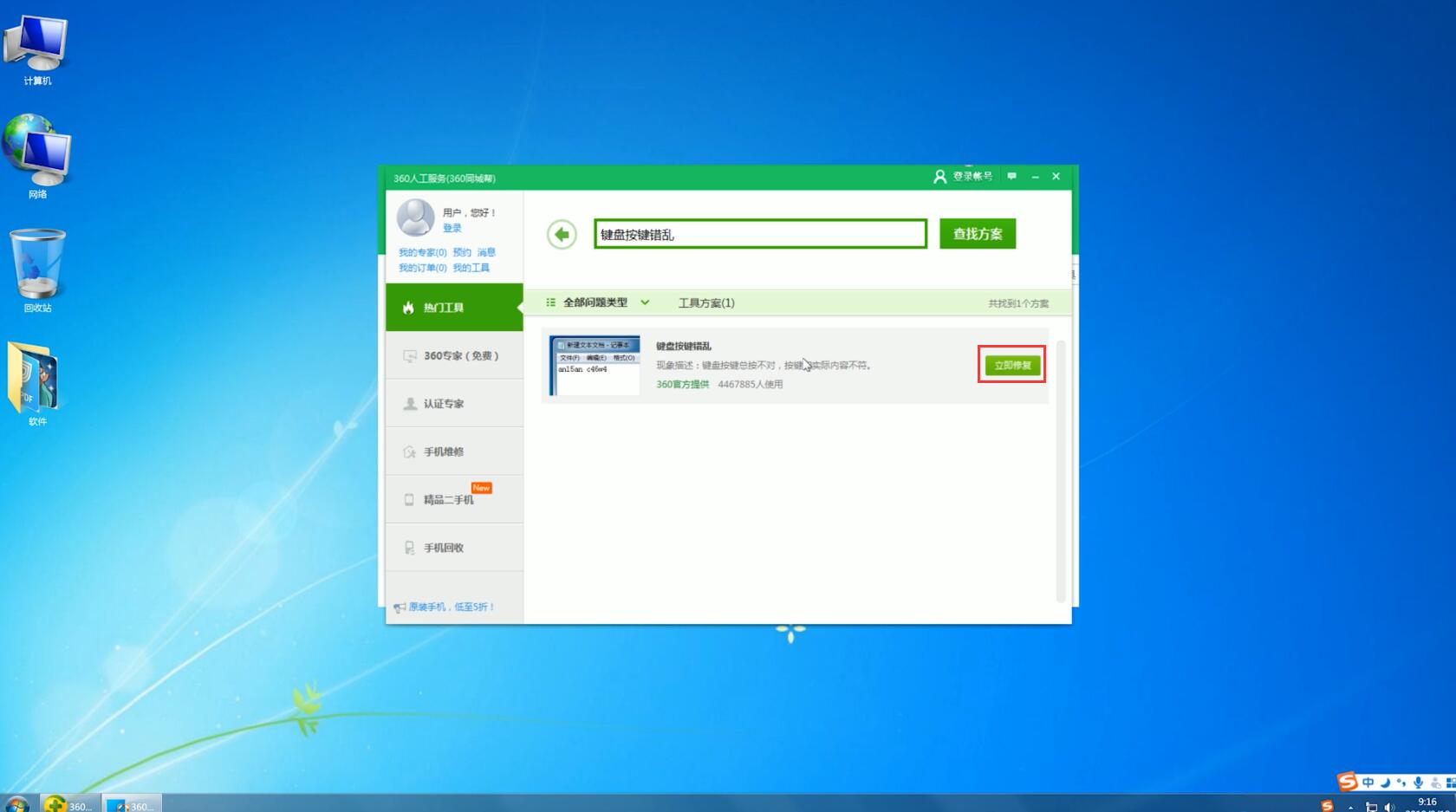The width and height of the screenshot is (1456, 812).
Task: Click the 网络 desktop icon
Action: [36, 157]
